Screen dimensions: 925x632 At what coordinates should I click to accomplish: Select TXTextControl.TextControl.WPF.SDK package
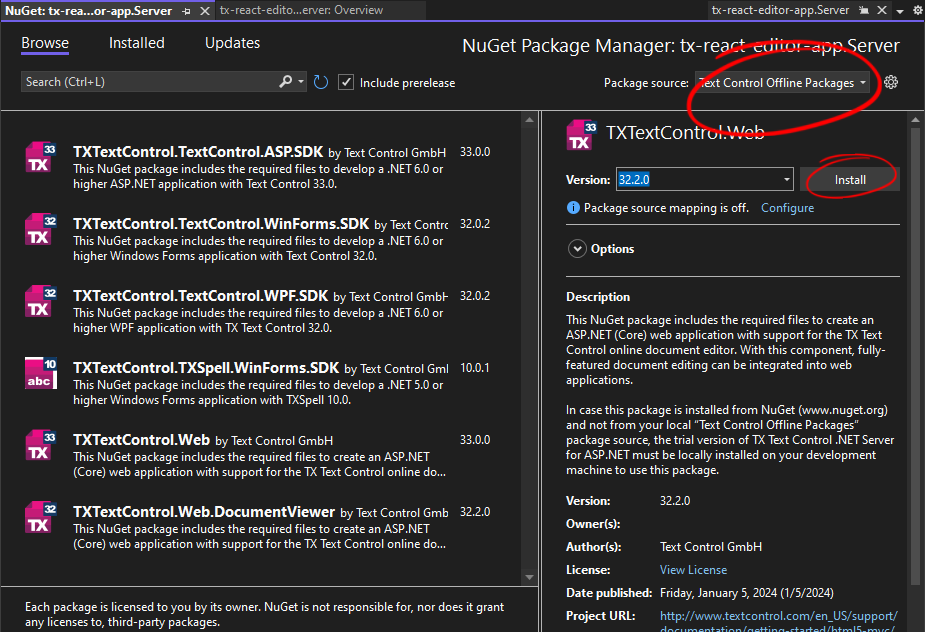pos(260,311)
